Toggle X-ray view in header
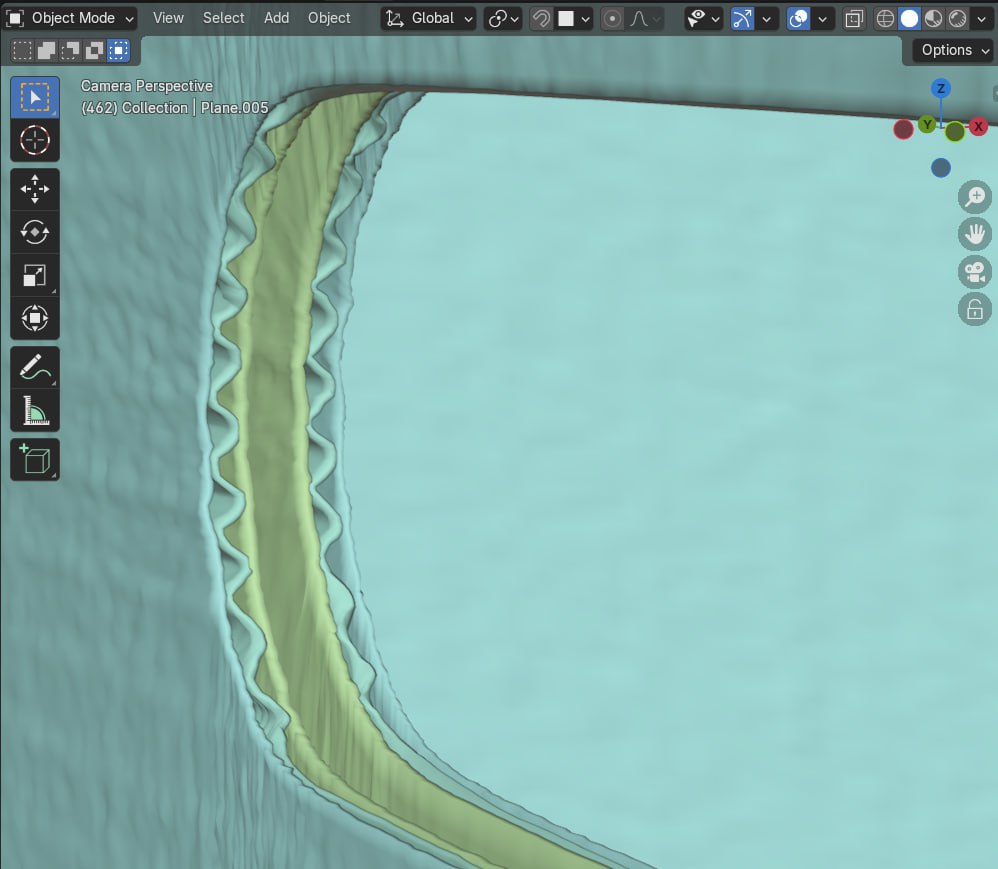The image size is (998, 869). [855, 18]
